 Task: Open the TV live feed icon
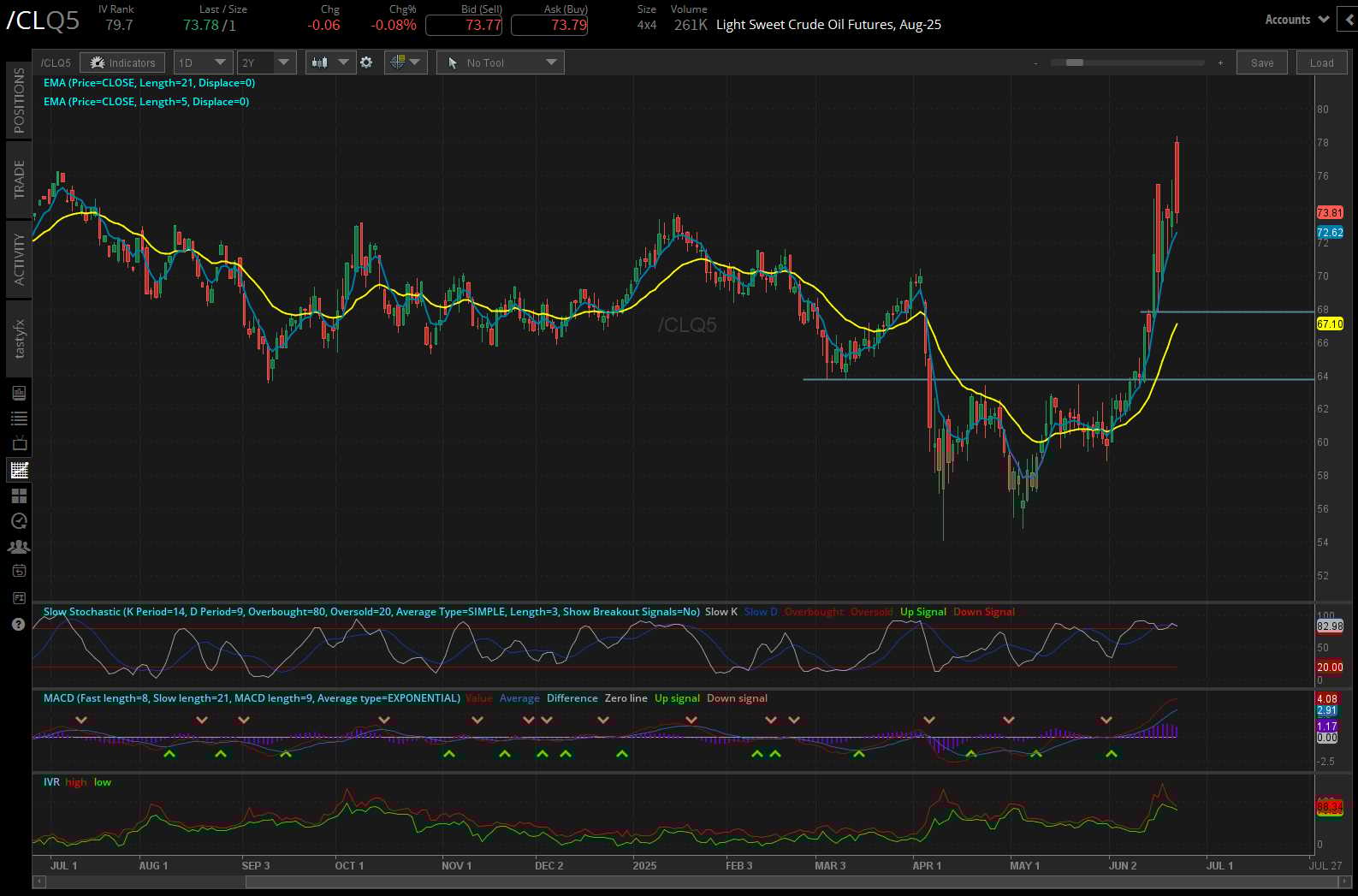point(19,443)
